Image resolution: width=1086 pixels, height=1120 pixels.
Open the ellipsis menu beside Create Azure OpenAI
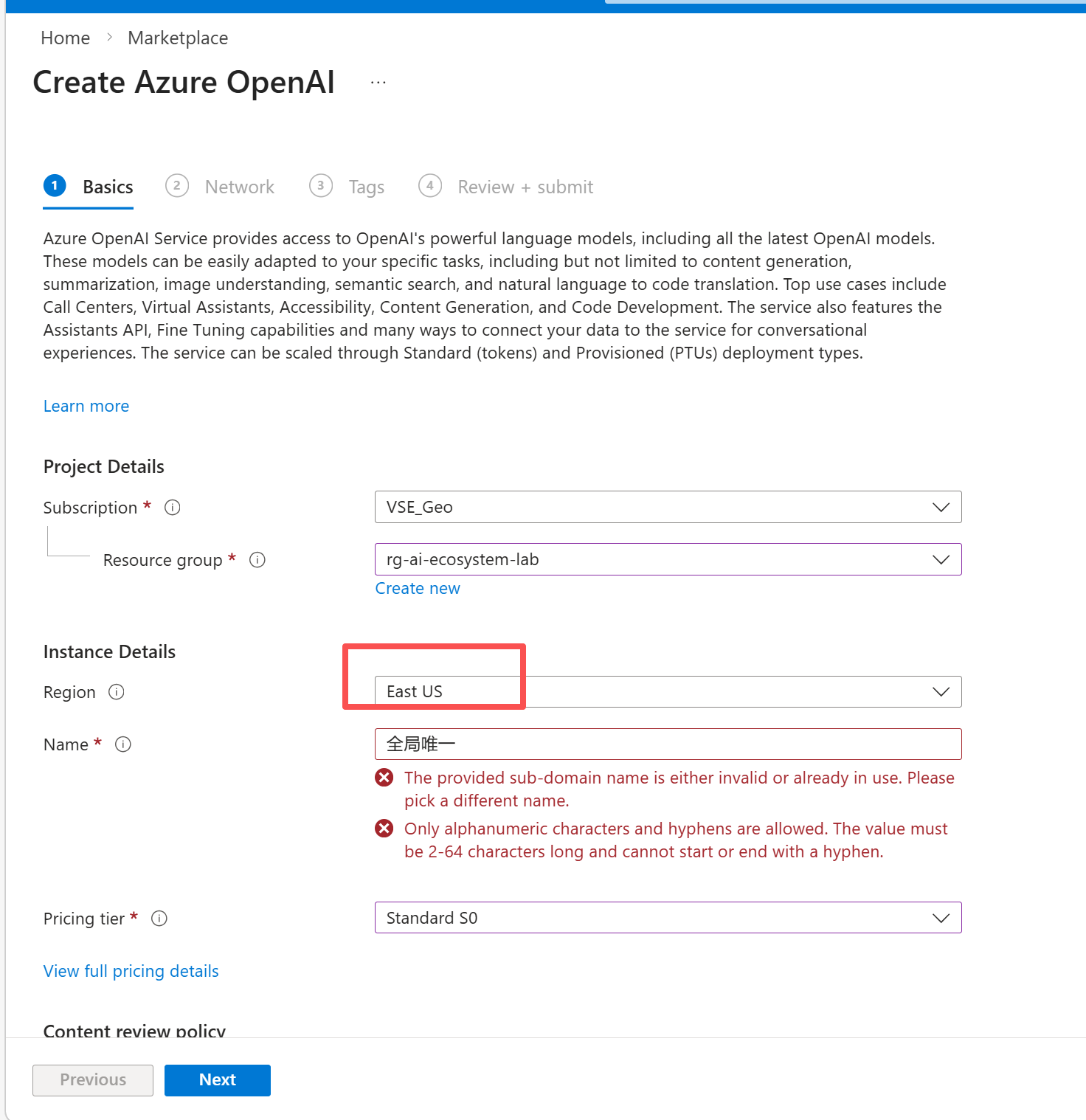click(378, 83)
